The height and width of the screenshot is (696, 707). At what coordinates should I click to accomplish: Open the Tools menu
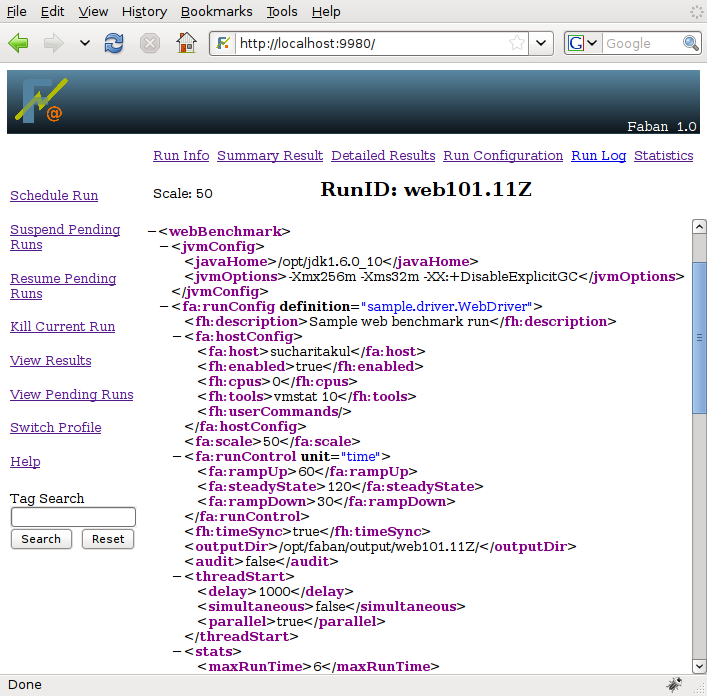(282, 11)
